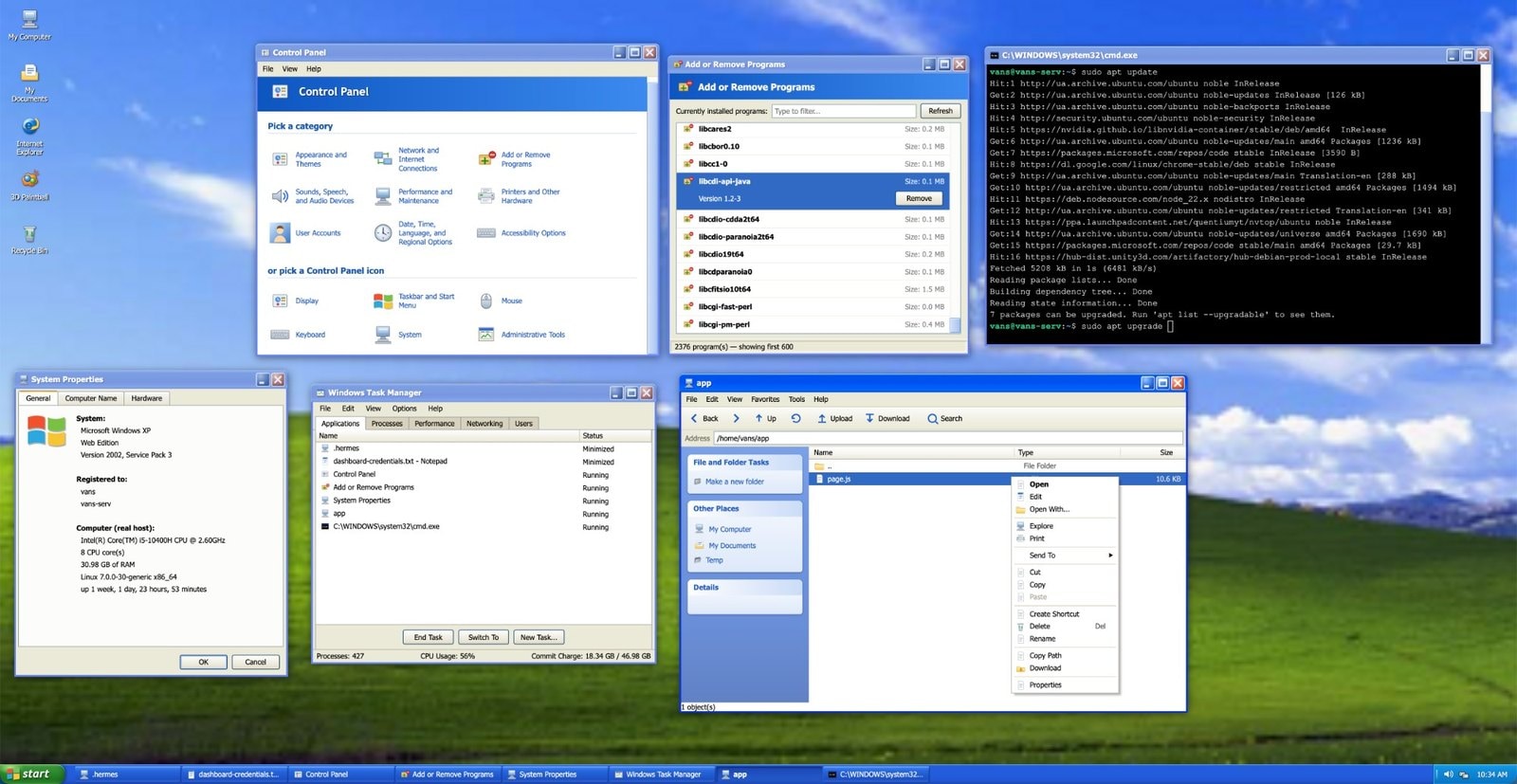Click the Taskbar and Start Menu icon
1517x784 pixels.
pos(383,301)
